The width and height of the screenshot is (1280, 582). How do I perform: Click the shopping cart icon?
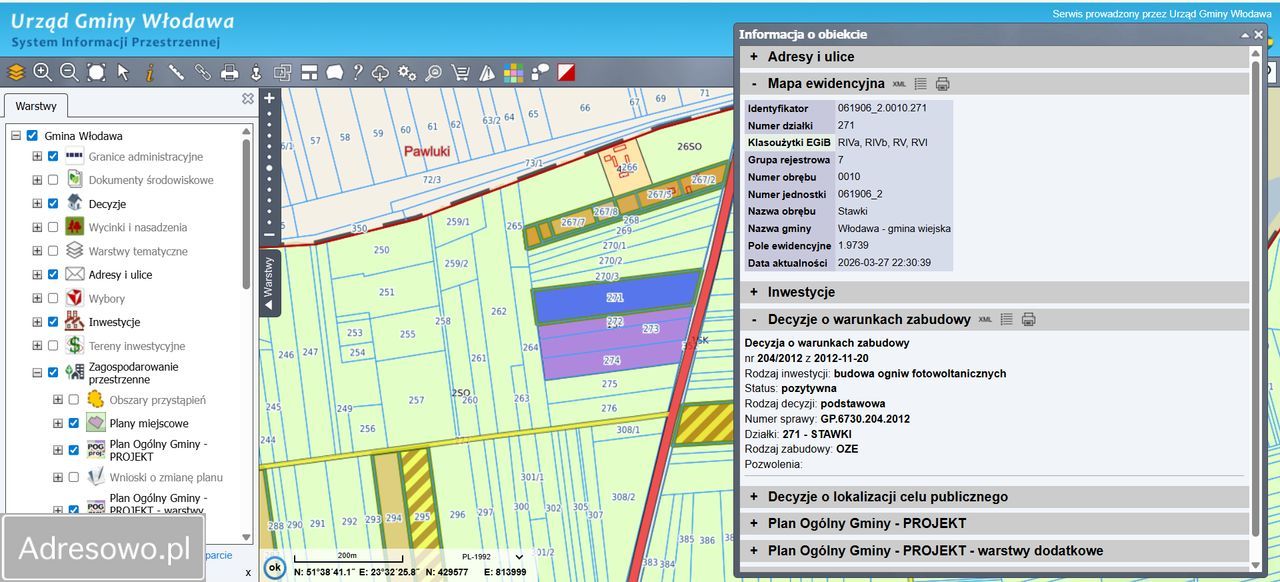460,72
